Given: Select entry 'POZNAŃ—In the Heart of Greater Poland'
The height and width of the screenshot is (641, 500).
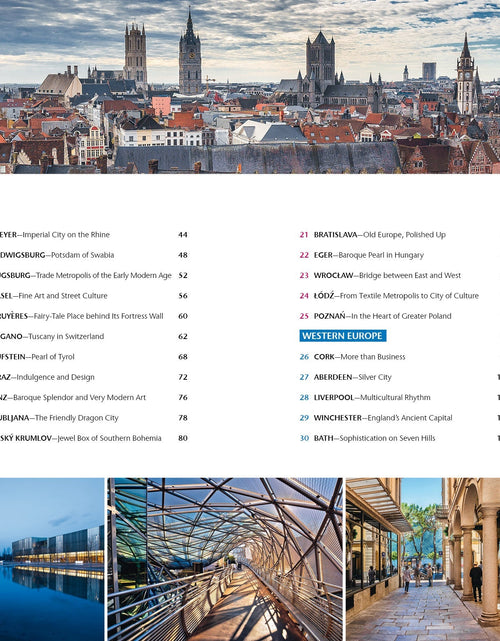Looking at the screenshot, I should click(382, 316).
